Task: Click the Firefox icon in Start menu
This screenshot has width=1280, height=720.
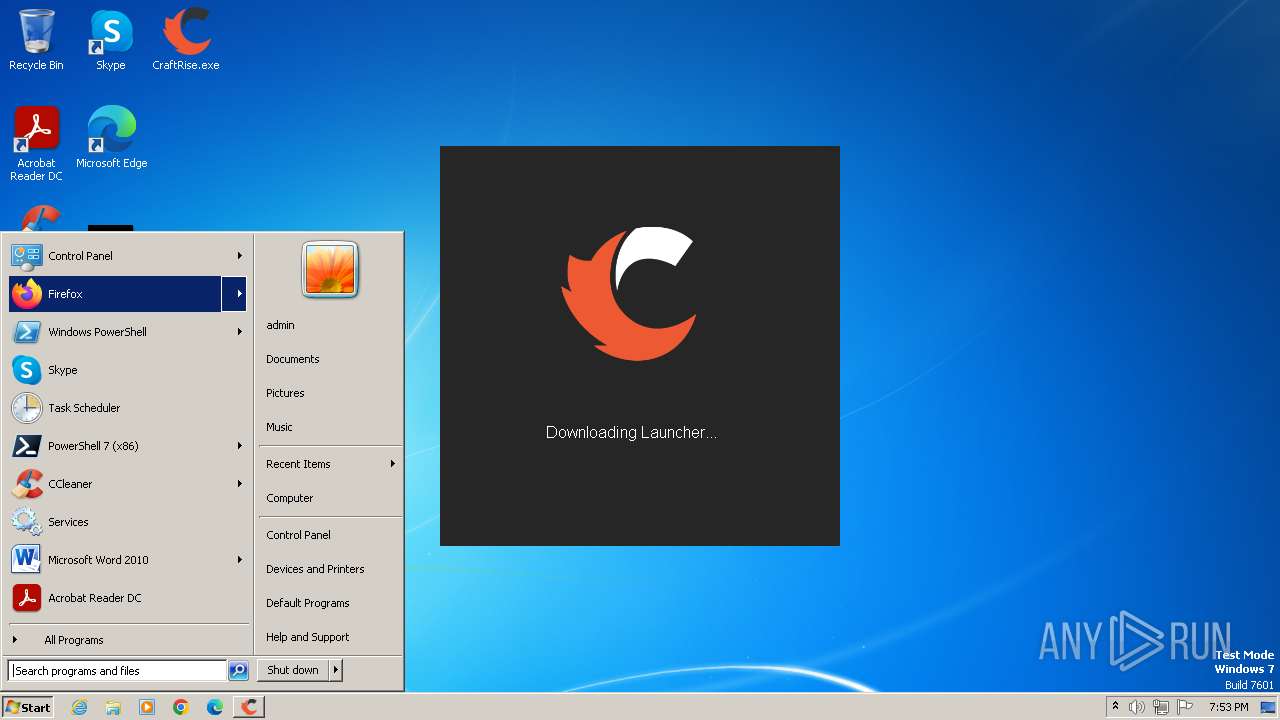Action: 27,294
